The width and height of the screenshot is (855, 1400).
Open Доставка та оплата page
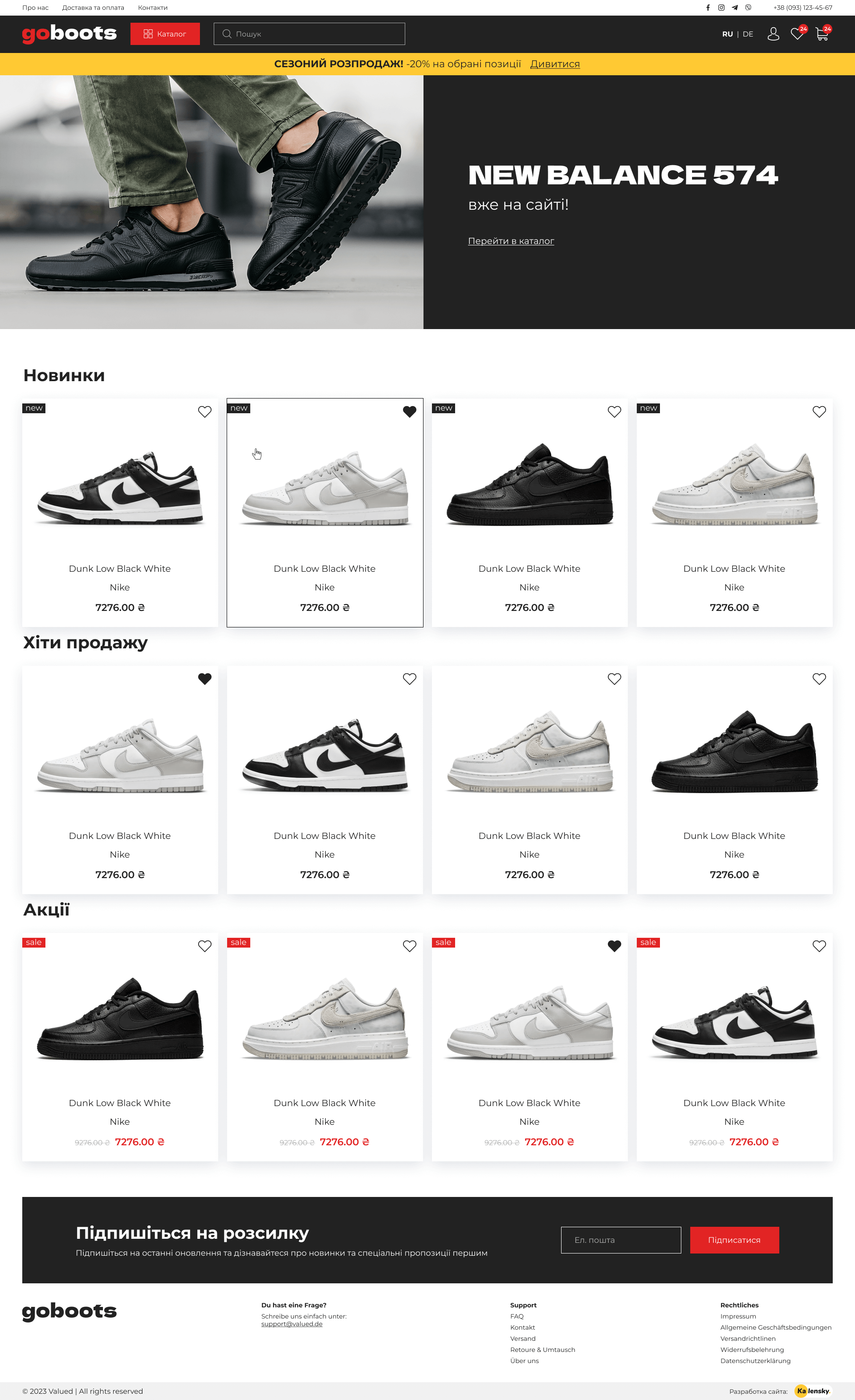point(93,8)
